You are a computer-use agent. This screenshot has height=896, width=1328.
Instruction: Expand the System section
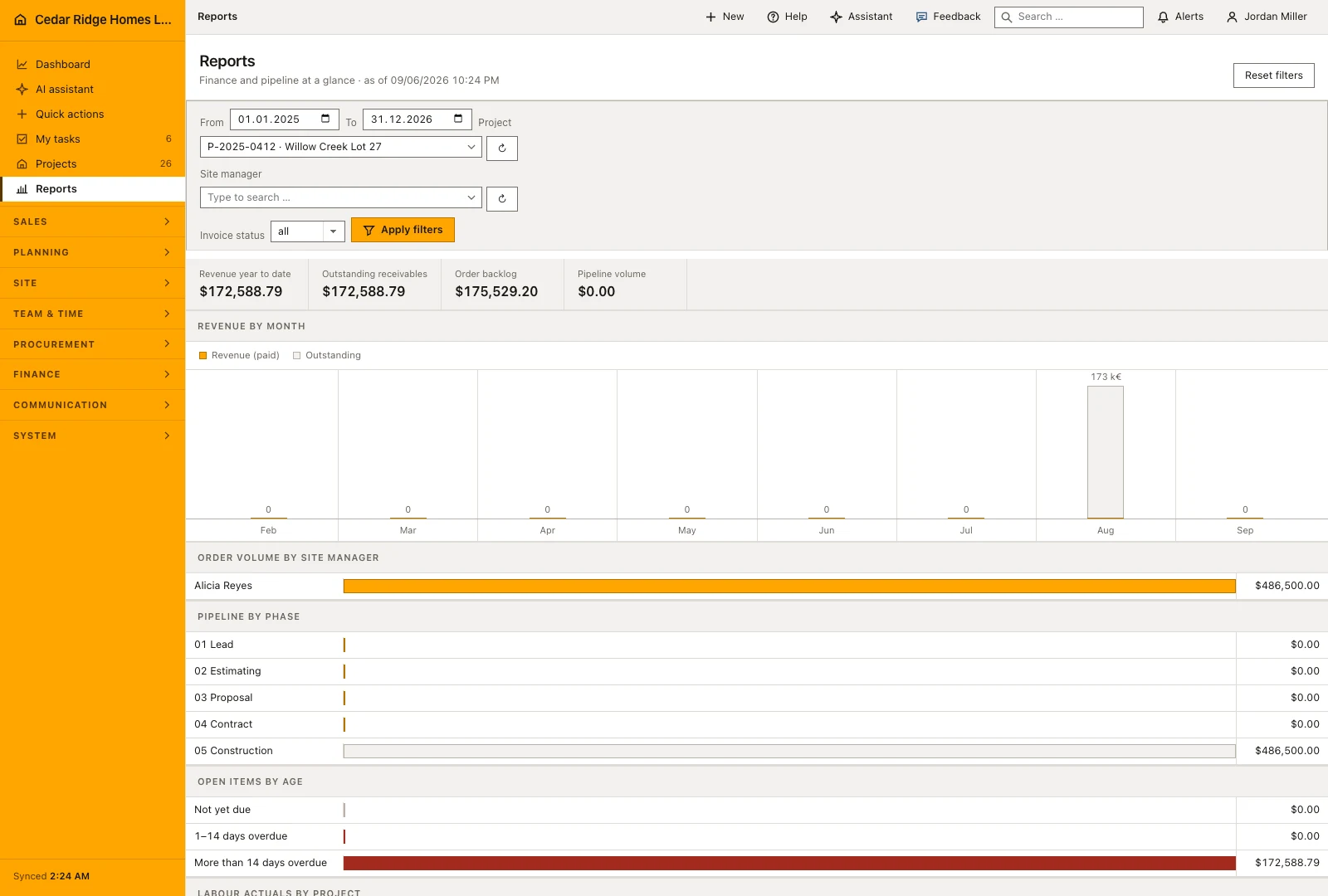point(92,436)
